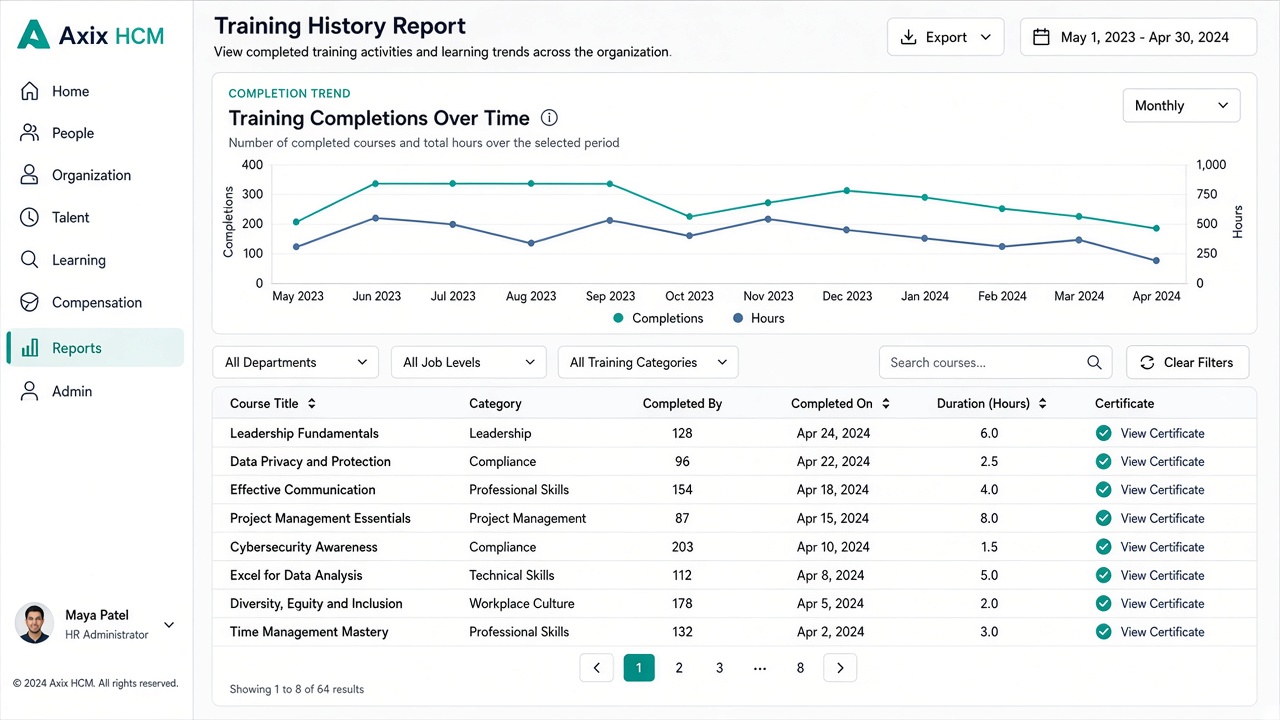
Task: Click the calendar icon in the date range picker
Action: pyautogui.click(x=1041, y=37)
